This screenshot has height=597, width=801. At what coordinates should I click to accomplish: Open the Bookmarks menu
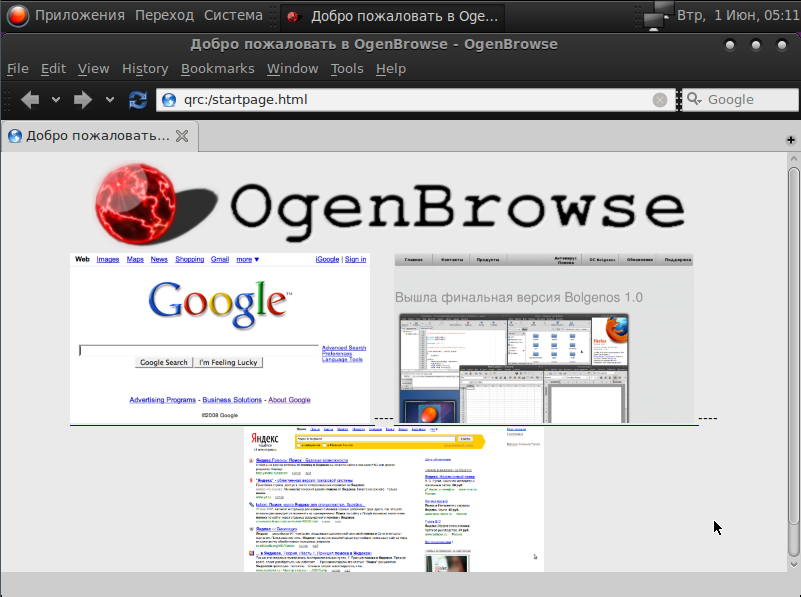click(218, 68)
